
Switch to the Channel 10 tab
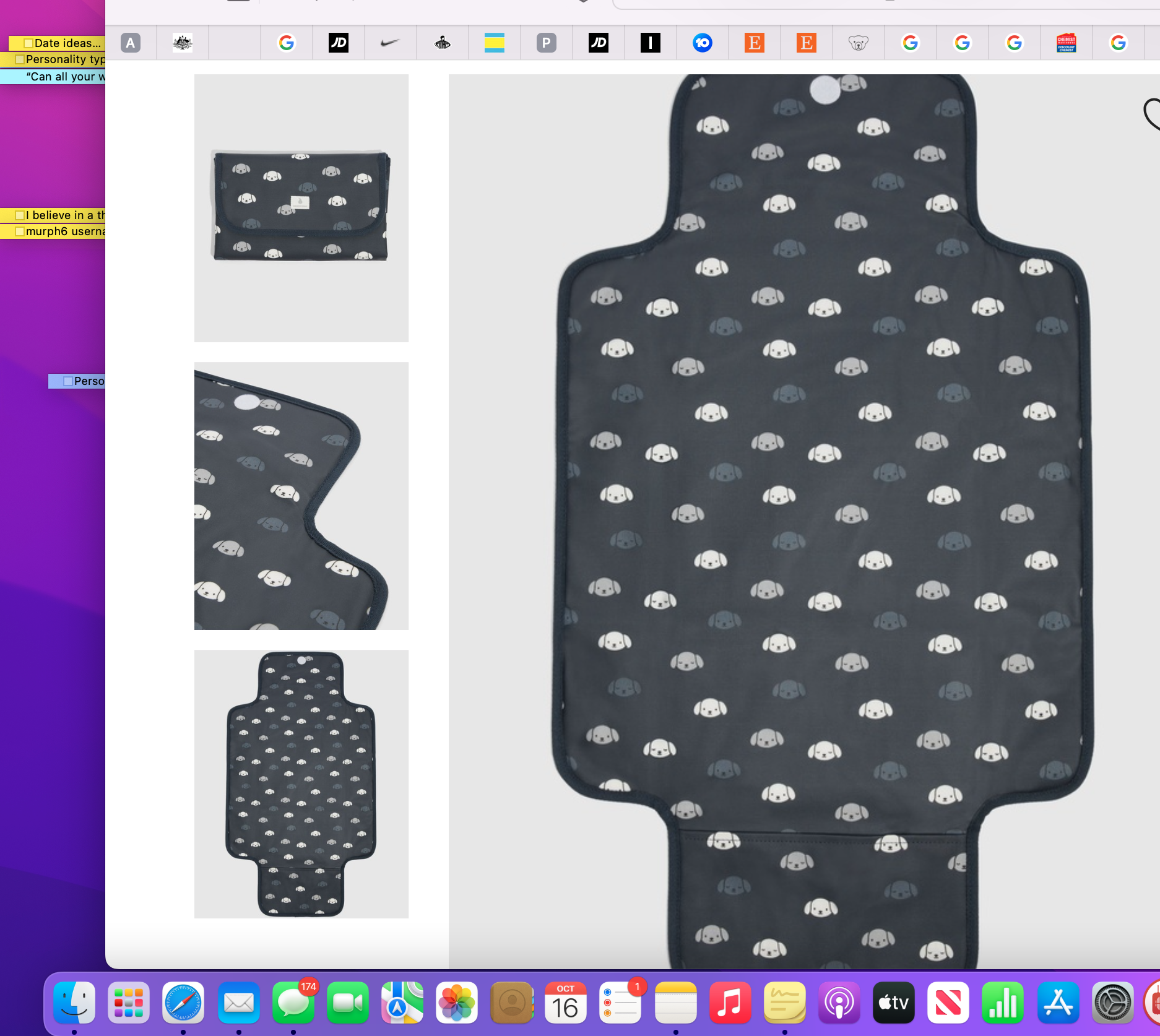[703, 43]
